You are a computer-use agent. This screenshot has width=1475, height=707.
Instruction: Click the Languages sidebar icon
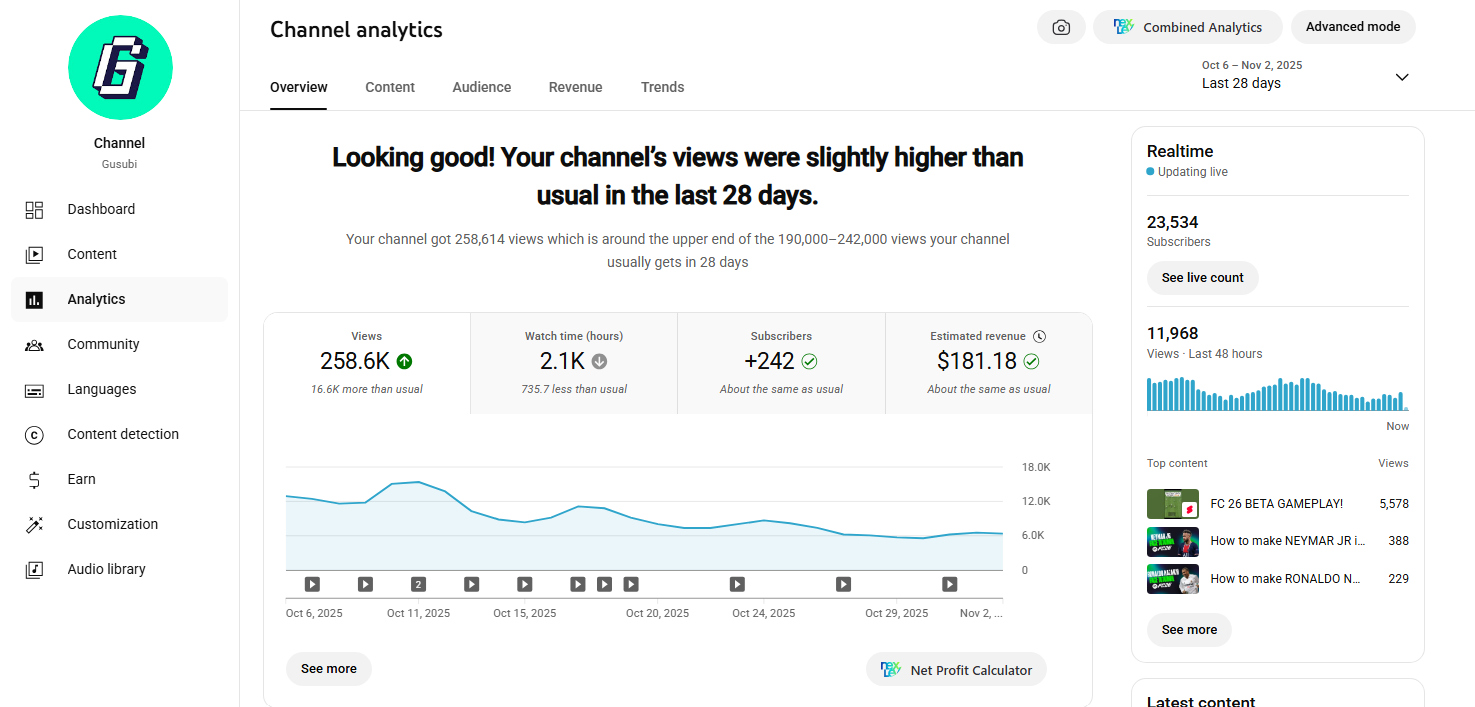coord(34,390)
